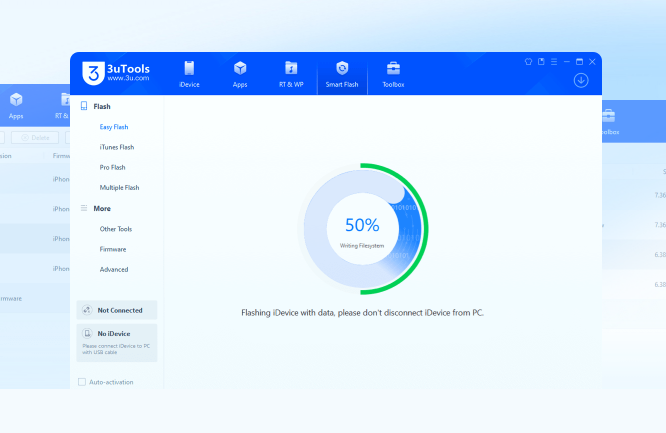
Task: Click the Flash section phone icon
Action: click(x=84, y=106)
